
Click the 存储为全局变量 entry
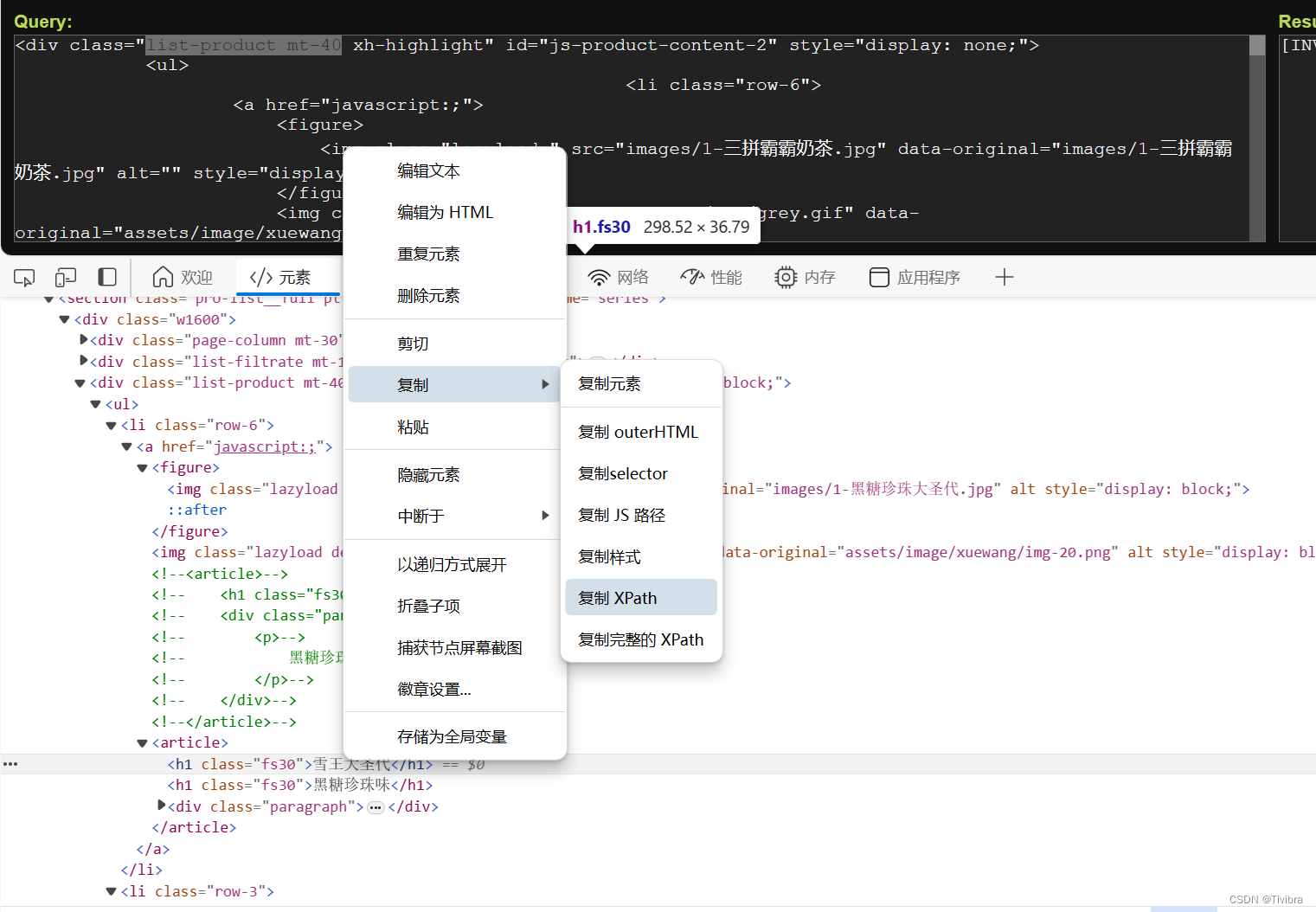[451, 735]
